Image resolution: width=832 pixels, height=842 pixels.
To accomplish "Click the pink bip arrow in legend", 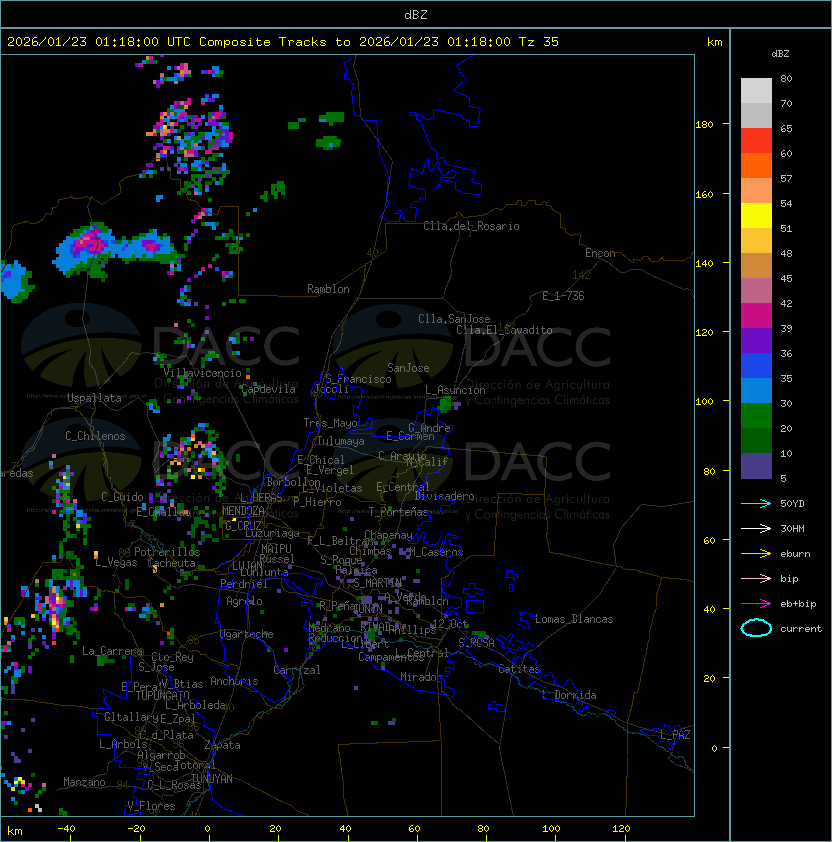I will [x=756, y=578].
